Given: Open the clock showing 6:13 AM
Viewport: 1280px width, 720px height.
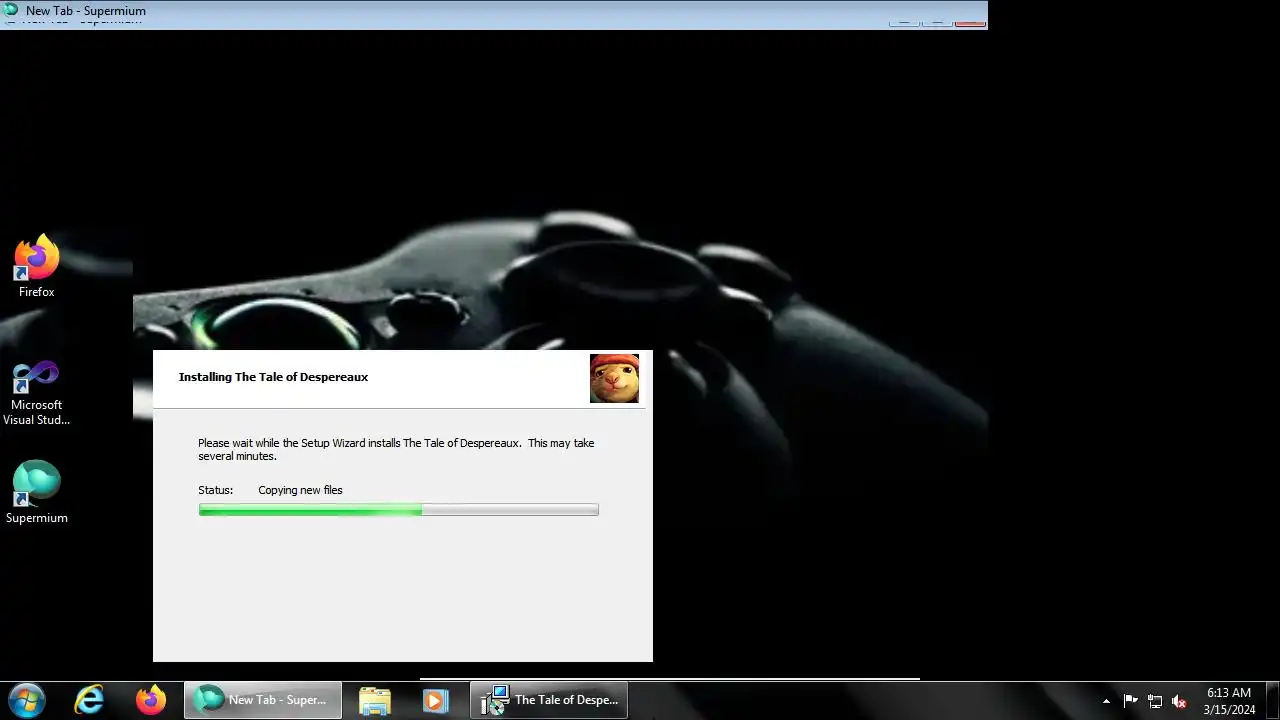Looking at the screenshot, I should click(1229, 701).
